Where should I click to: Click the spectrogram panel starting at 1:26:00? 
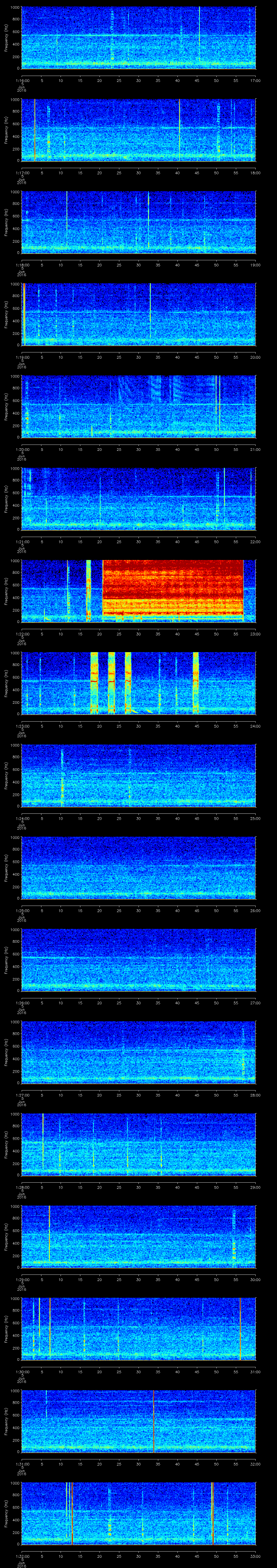139,960
